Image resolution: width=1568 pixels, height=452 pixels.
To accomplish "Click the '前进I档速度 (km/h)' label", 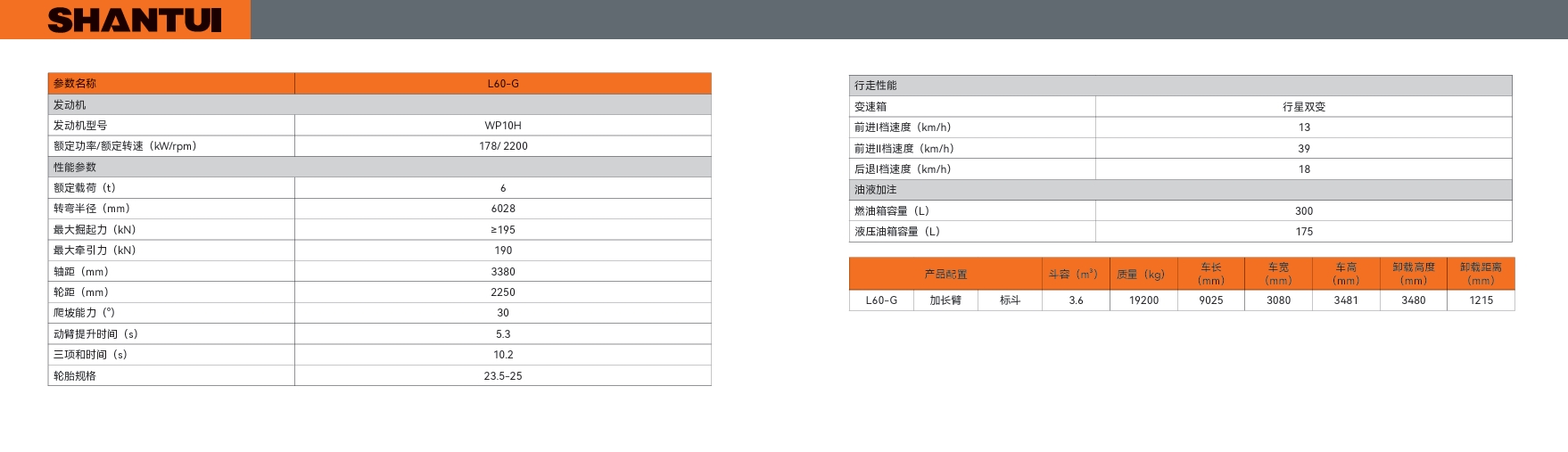I will [x=903, y=127].
